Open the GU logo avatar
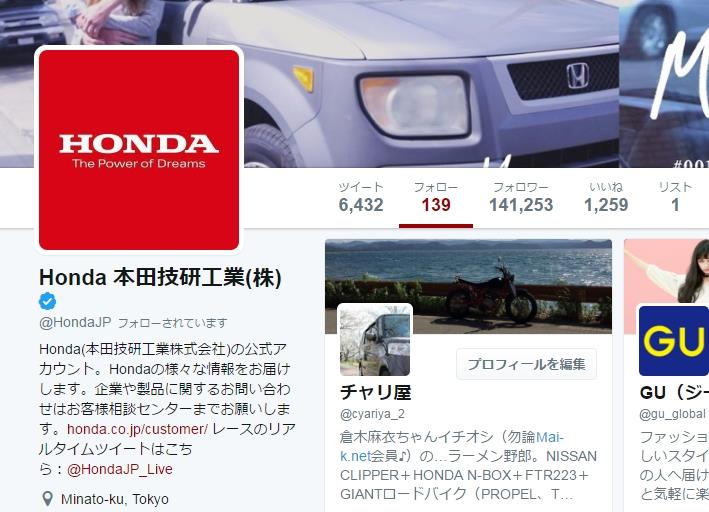The width and height of the screenshot is (709, 512). click(x=674, y=341)
